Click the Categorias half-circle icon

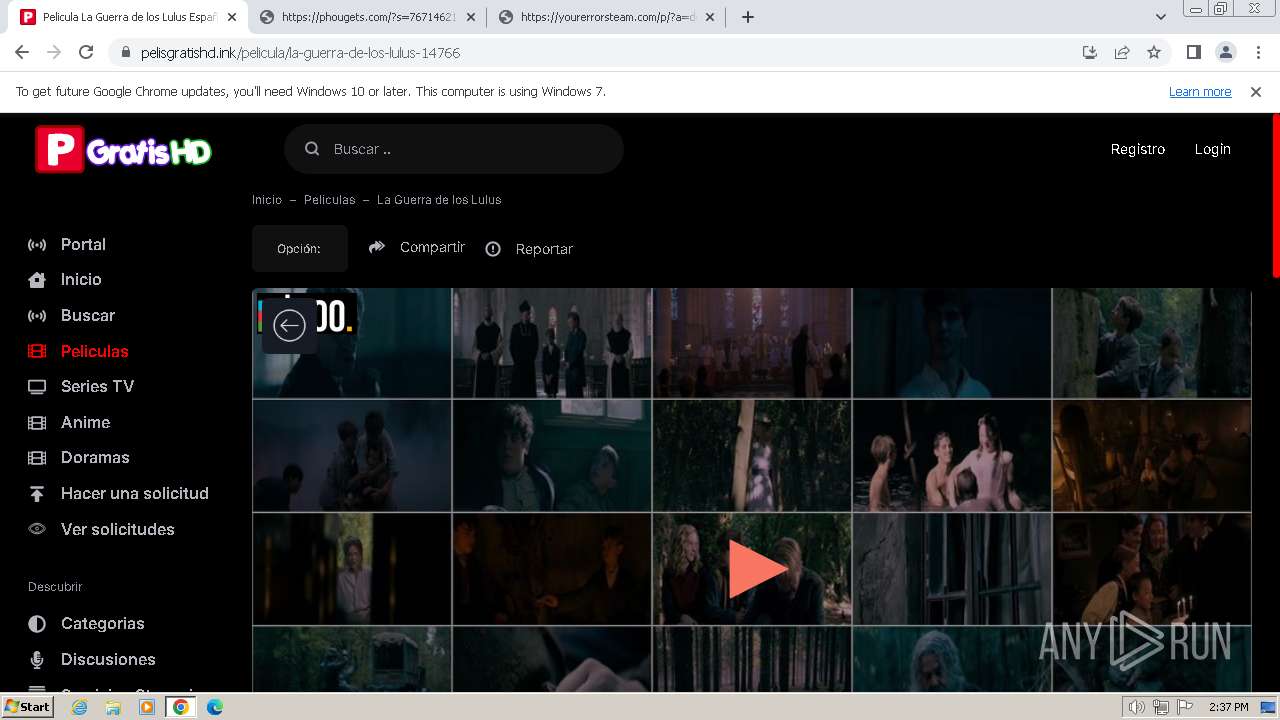click(x=37, y=624)
